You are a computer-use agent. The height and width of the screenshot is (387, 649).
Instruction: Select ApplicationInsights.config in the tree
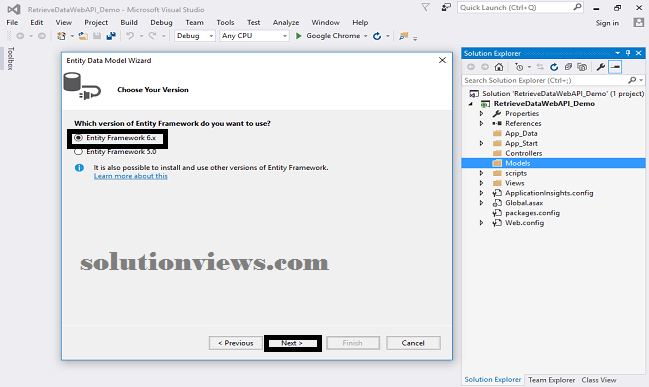click(549, 193)
